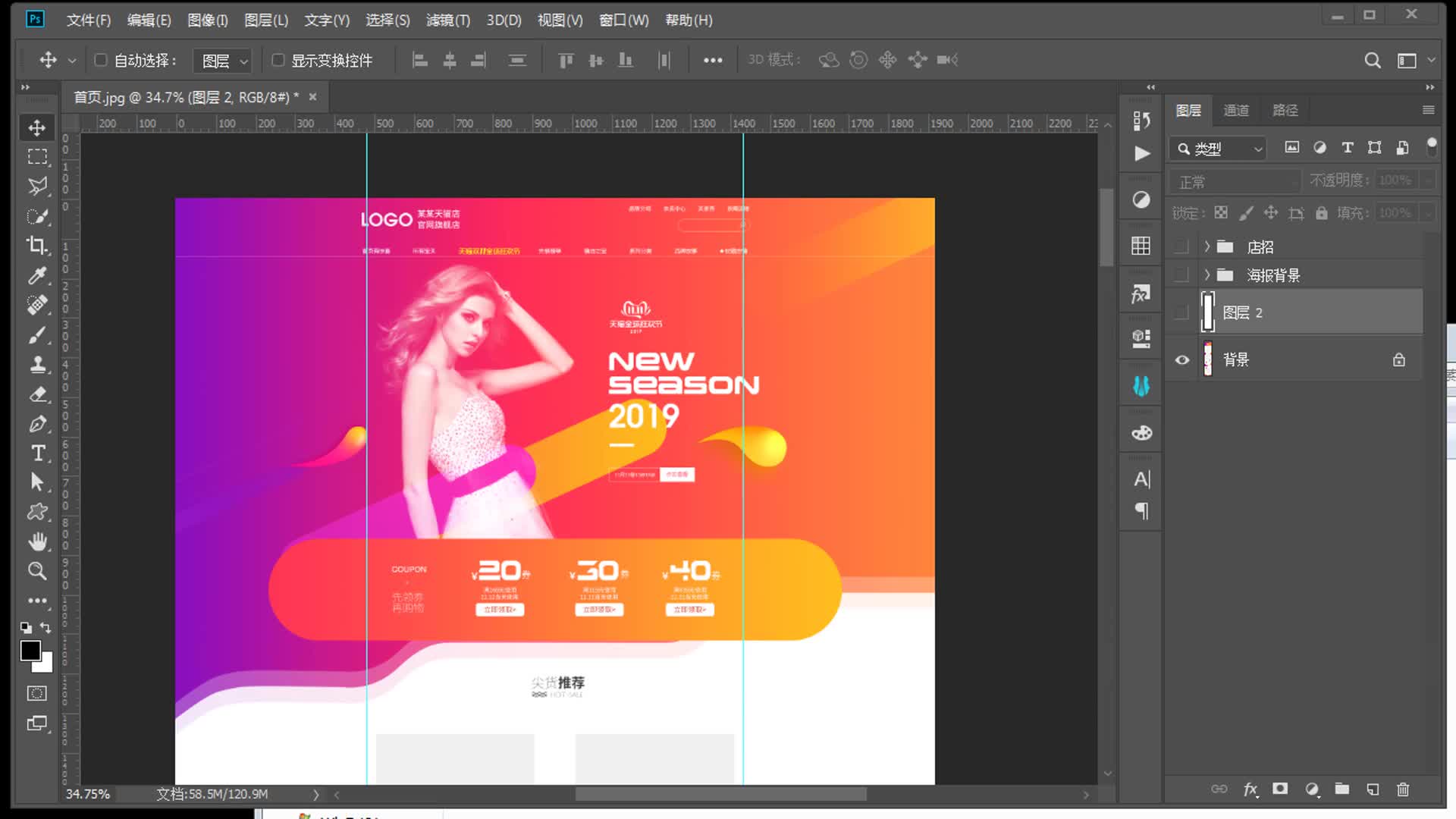Select the Healing Brush tool
Image resolution: width=1456 pixels, height=819 pixels.
(36, 305)
